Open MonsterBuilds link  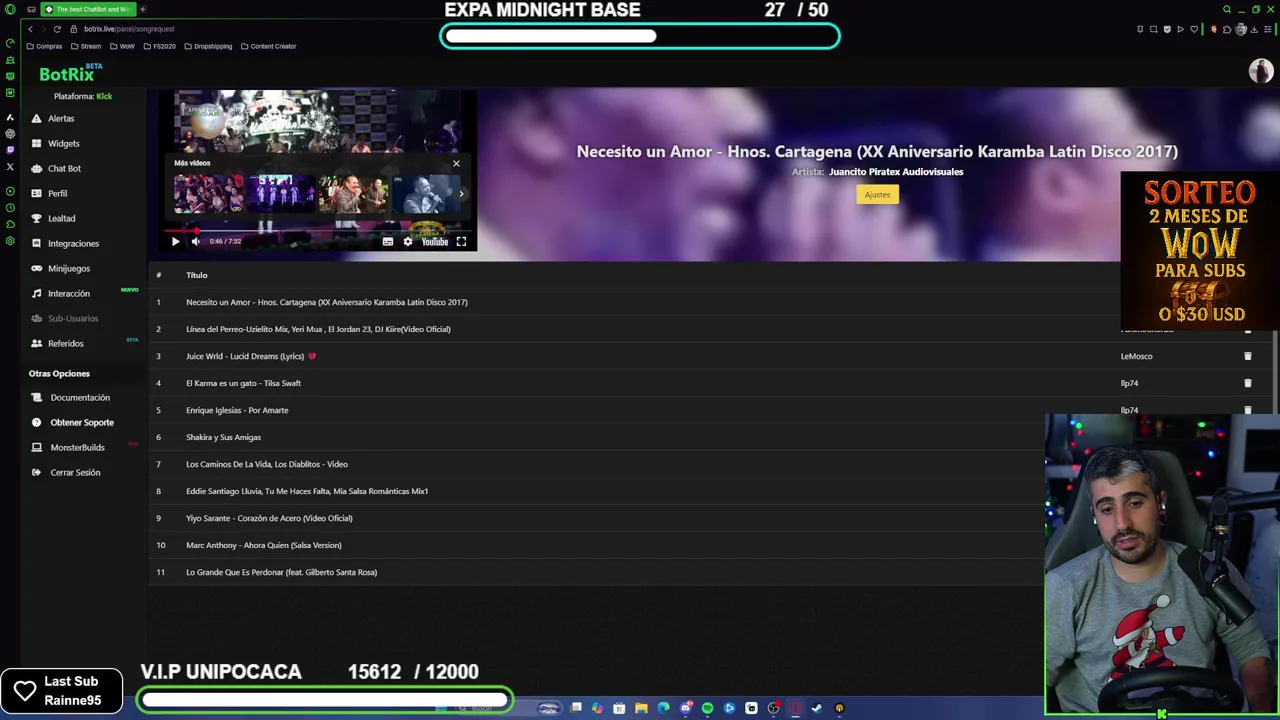(77, 447)
